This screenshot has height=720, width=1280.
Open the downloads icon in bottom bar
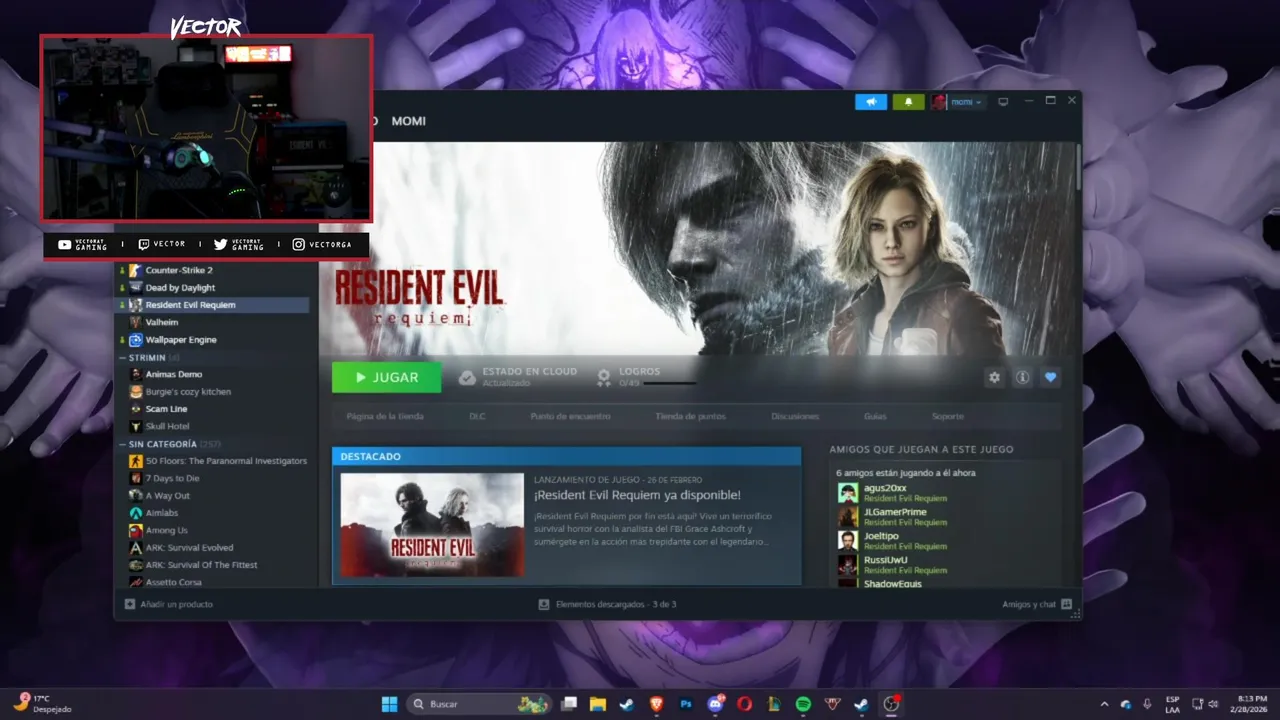(544, 604)
